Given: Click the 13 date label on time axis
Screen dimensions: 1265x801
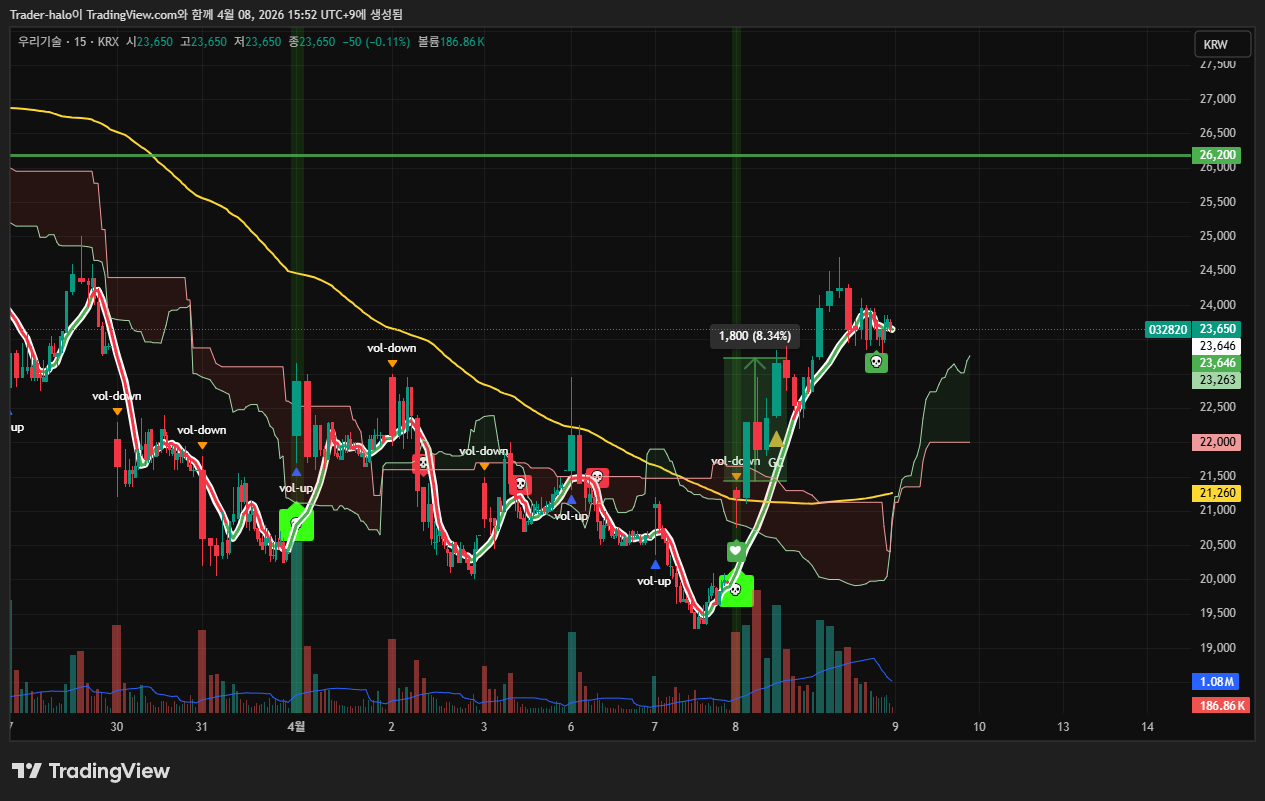Looking at the screenshot, I should click(1063, 727).
